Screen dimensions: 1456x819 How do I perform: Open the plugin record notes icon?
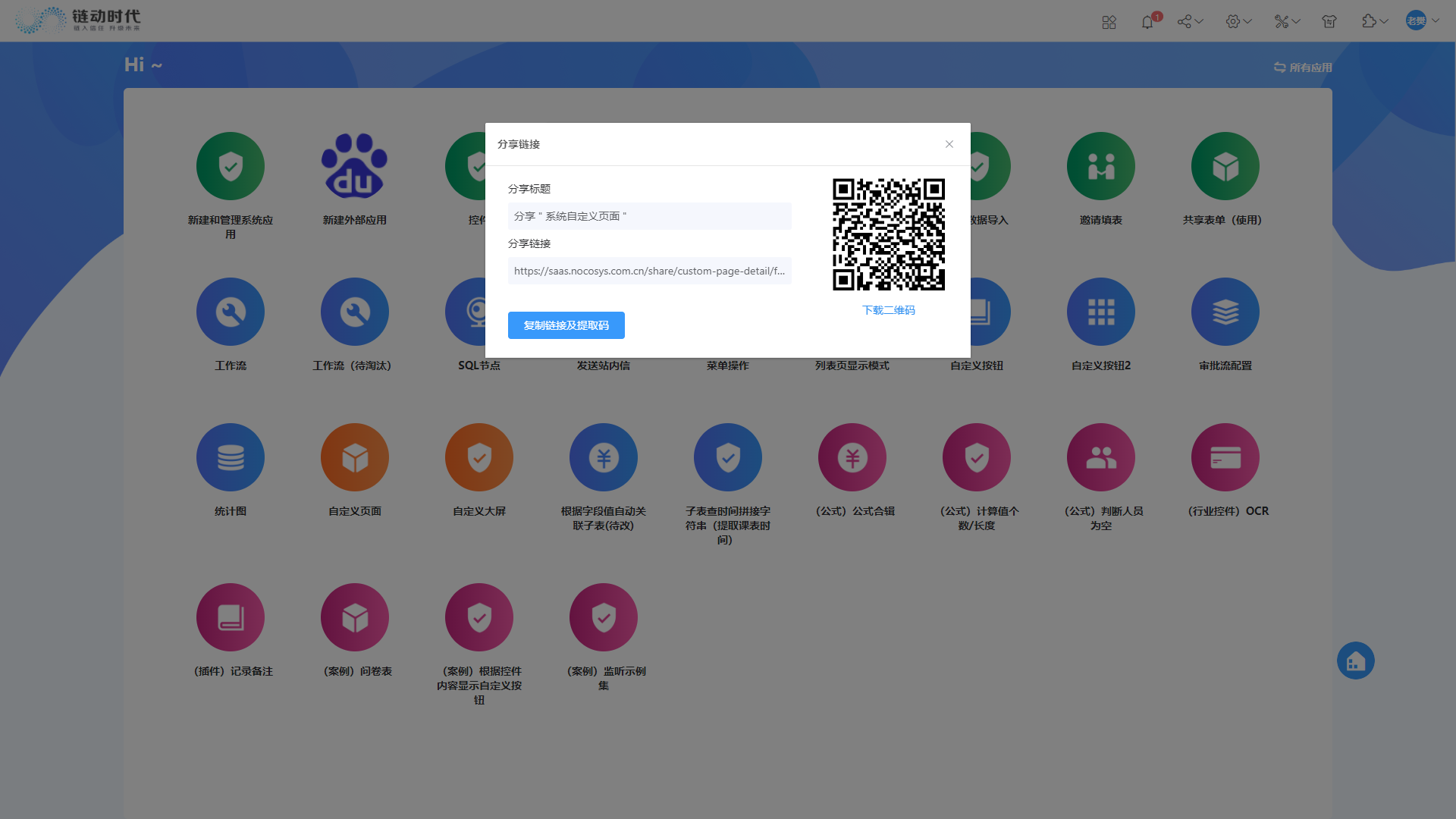pyautogui.click(x=231, y=617)
